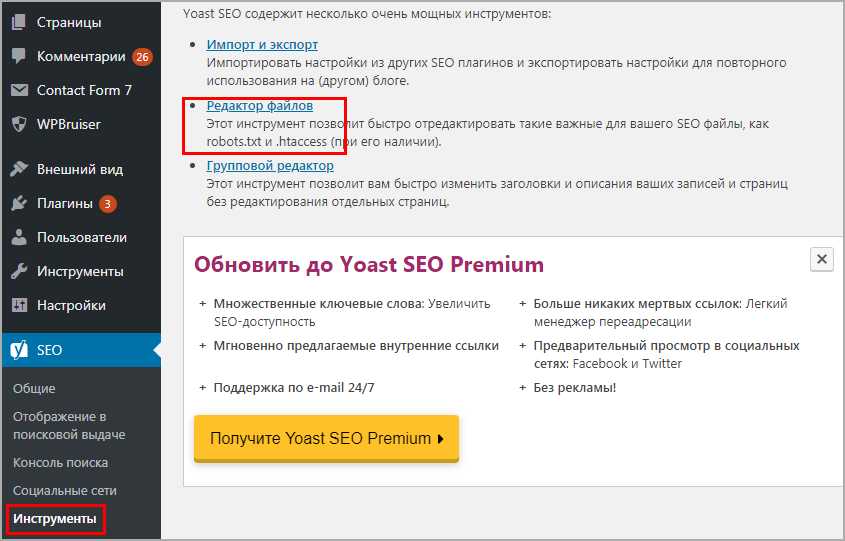Select the SEO Tools submenu item
Viewport: 845px width, 541px height.
[55, 519]
